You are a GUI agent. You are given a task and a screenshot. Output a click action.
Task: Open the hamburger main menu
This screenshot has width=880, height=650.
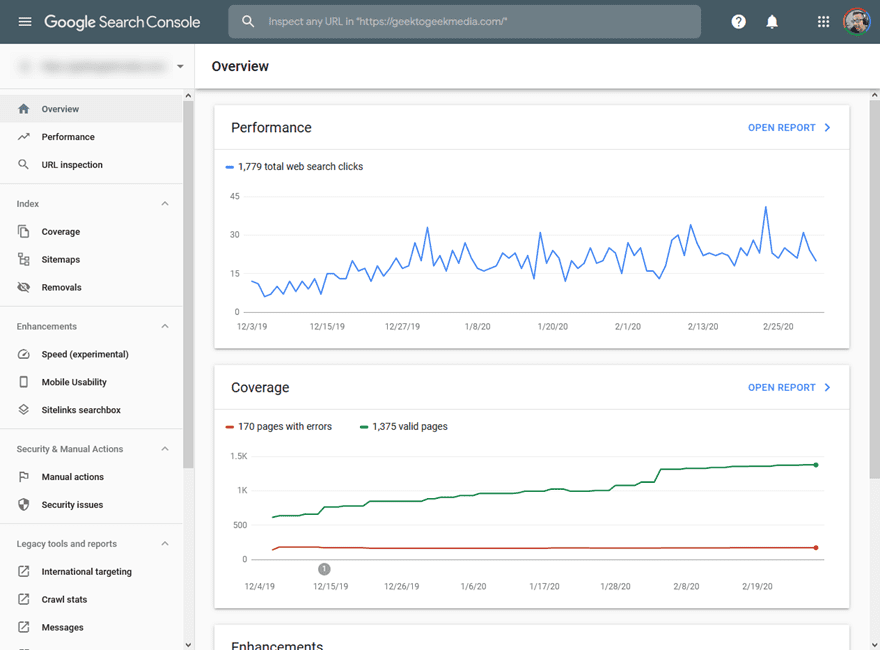[25, 22]
